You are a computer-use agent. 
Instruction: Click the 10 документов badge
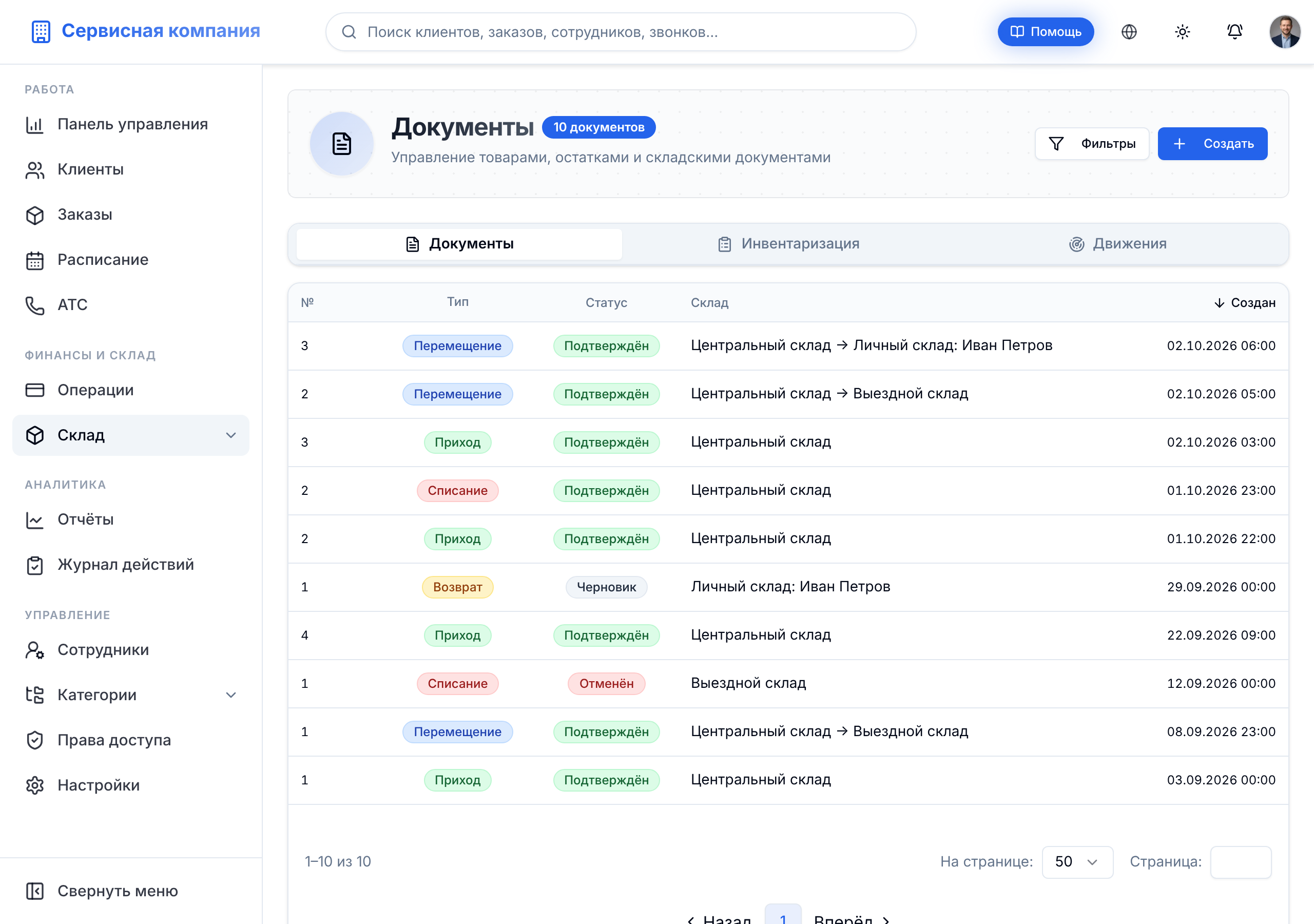(598, 127)
